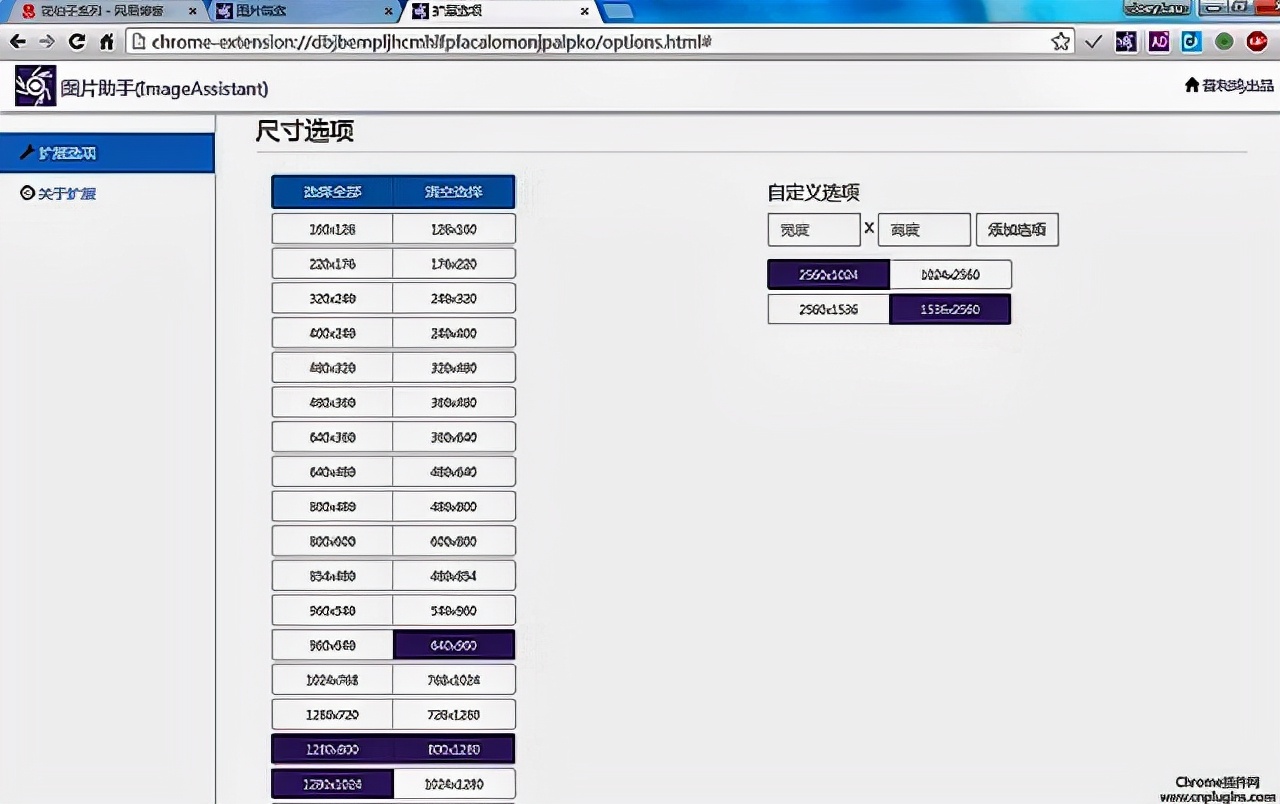Toggle the 720x1280 size option
1280x804 pixels.
(x=454, y=715)
